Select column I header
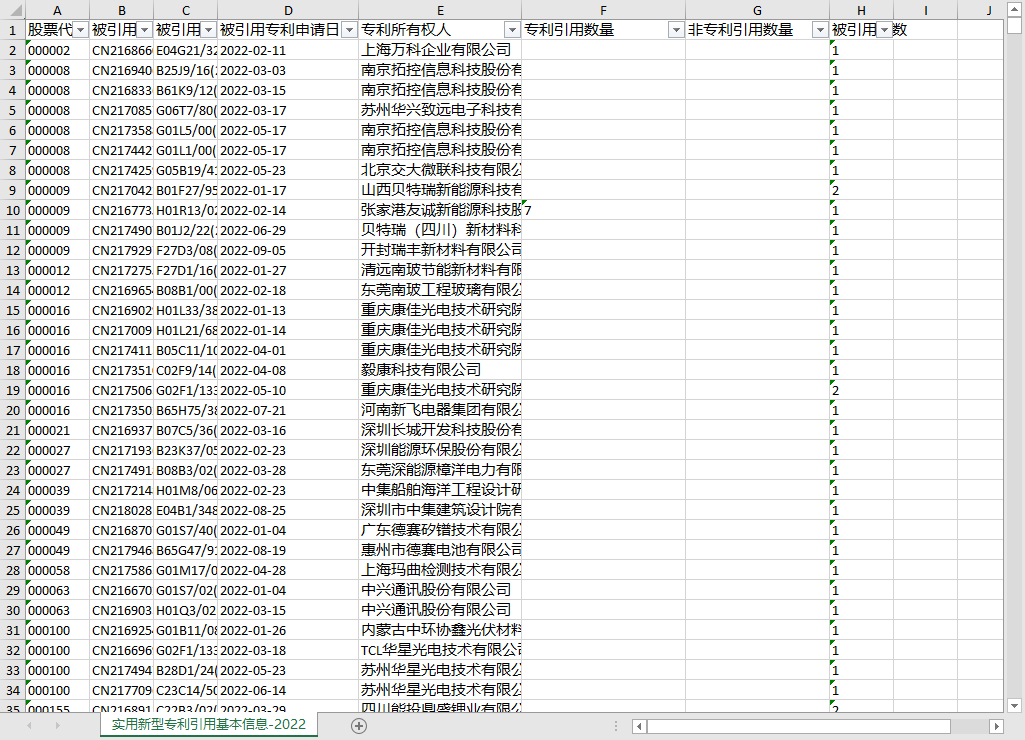The height and width of the screenshot is (740, 1025). 926,10
